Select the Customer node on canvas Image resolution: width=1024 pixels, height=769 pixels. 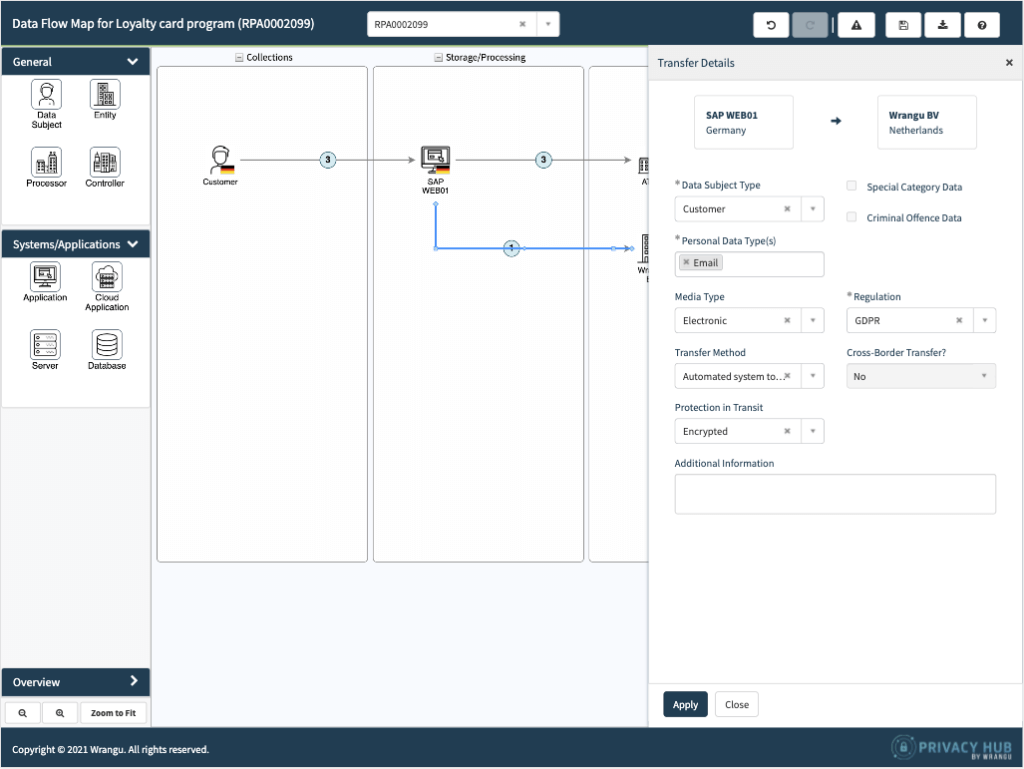point(221,160)
